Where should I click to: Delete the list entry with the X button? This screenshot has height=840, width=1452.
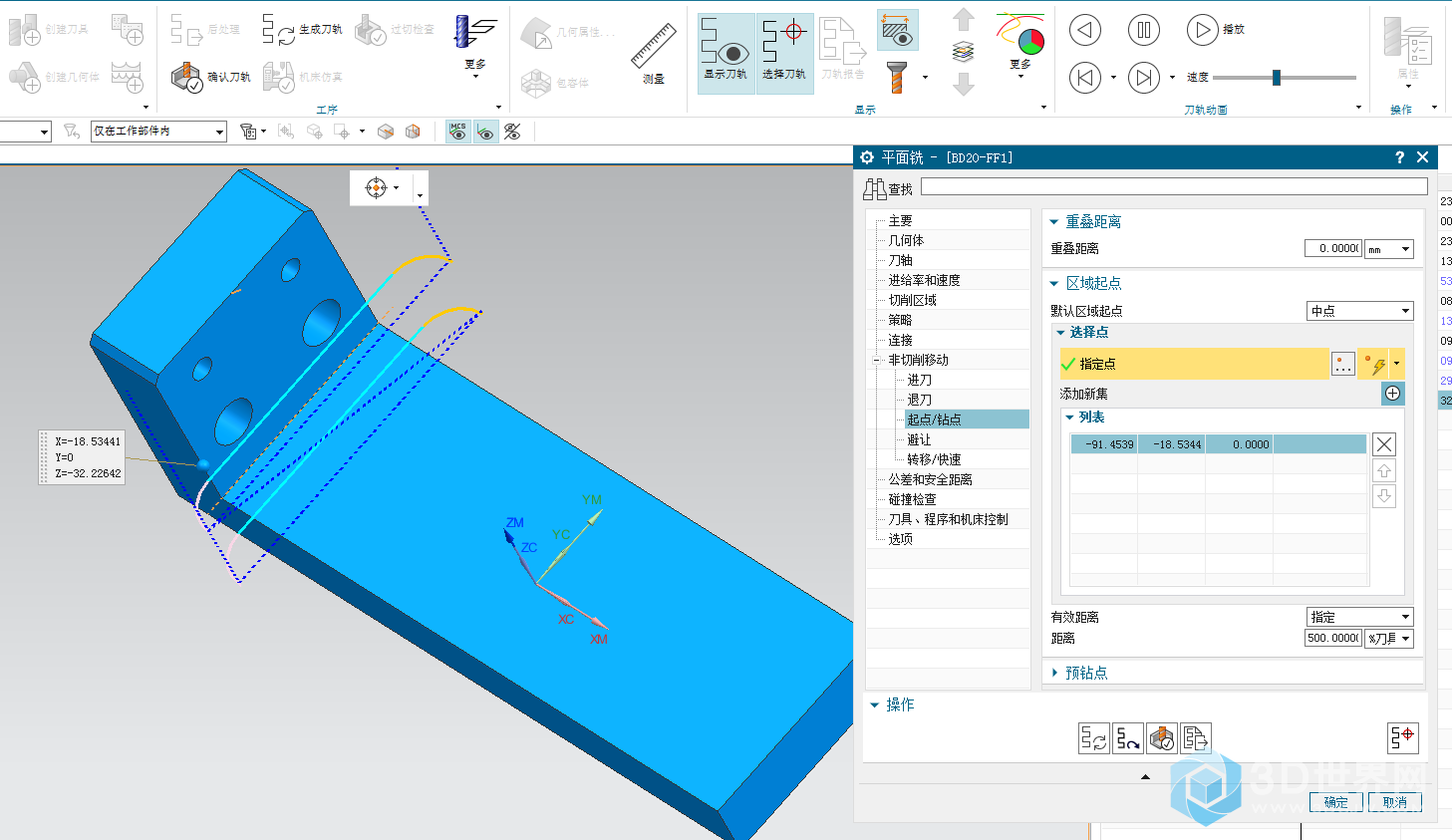[1384, 444]
